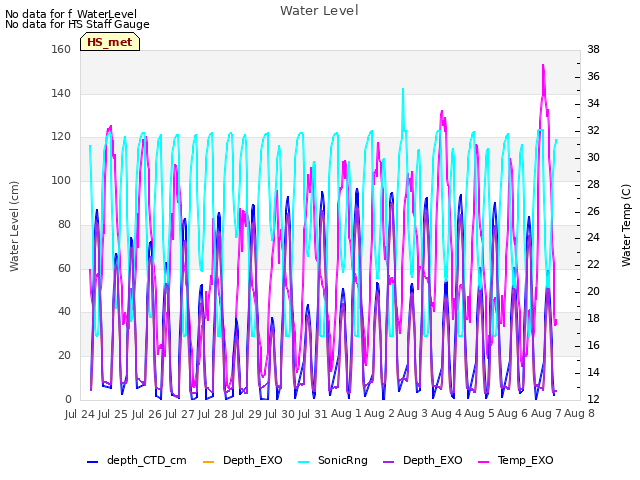
Task: Toggle orange Depth_EXO legend label
Action: tap(253, 460)
